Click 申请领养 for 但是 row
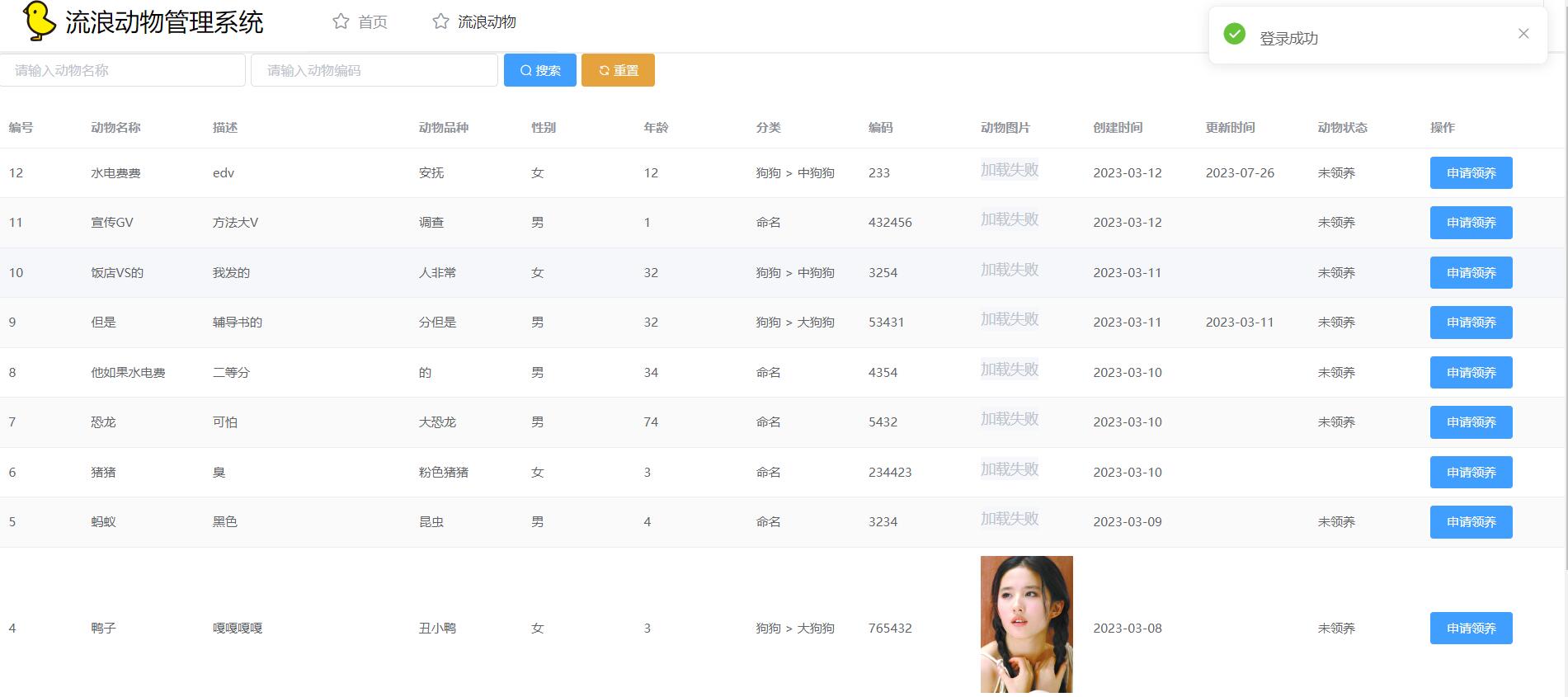 click(x=1471, y=323)
